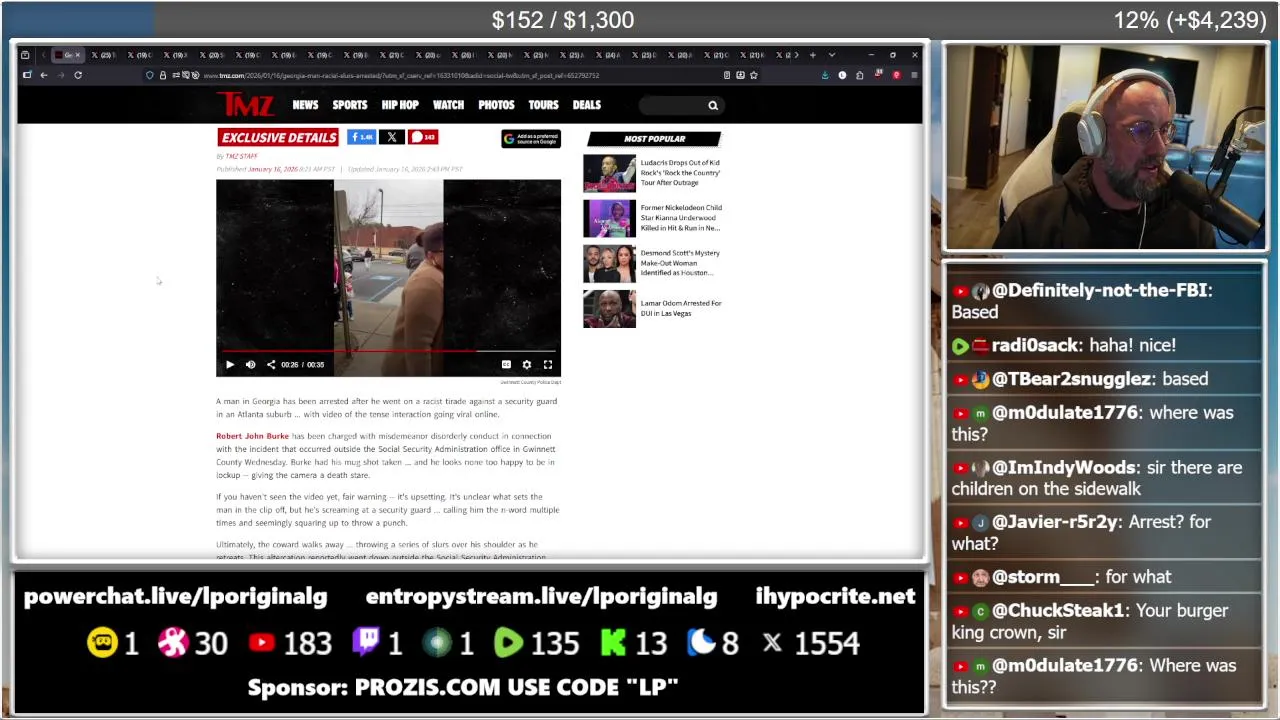This screenshot has width=1280, height=720.
Task: Click the powerchat.live/lporiginalg text
Action: [175, 597]
